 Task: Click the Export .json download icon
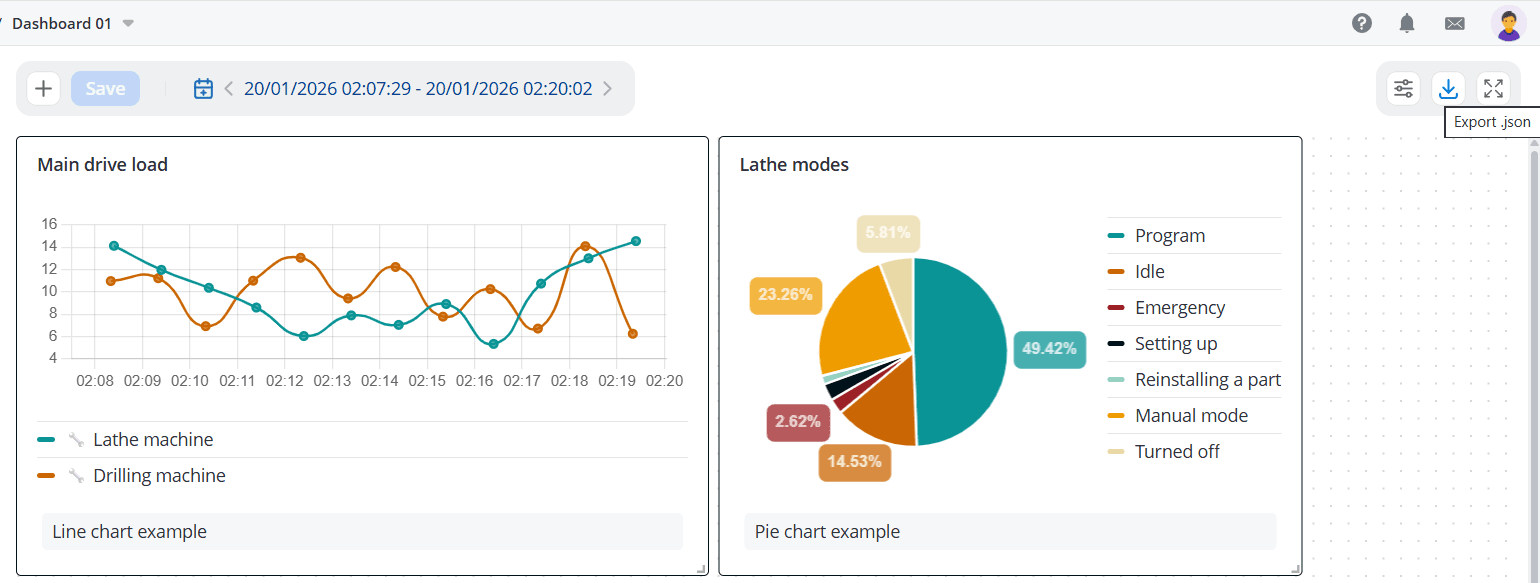pyautogui.click(x=1448, y=88)
